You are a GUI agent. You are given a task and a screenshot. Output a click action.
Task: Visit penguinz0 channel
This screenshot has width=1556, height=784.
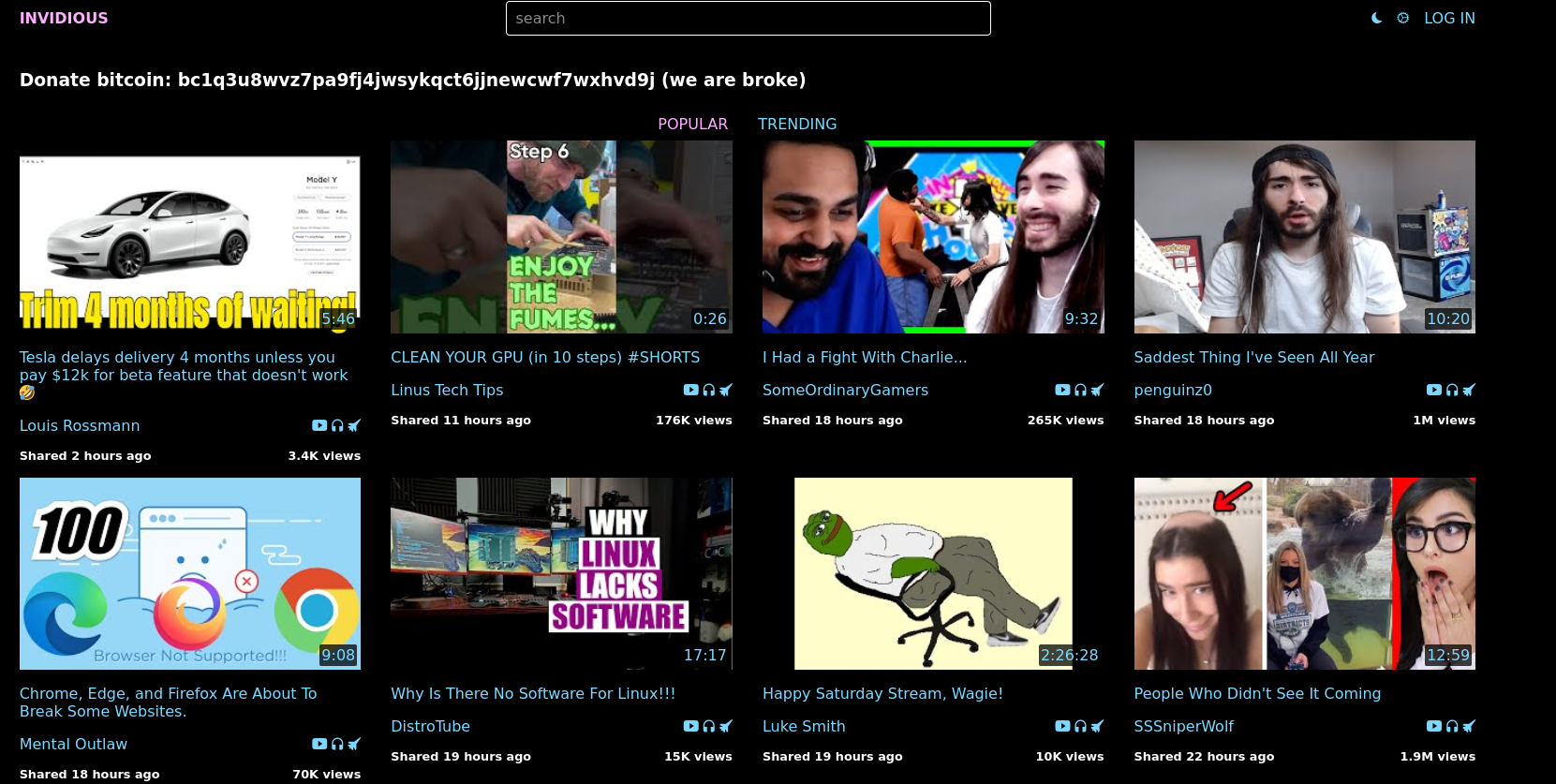coord(1173,390)
